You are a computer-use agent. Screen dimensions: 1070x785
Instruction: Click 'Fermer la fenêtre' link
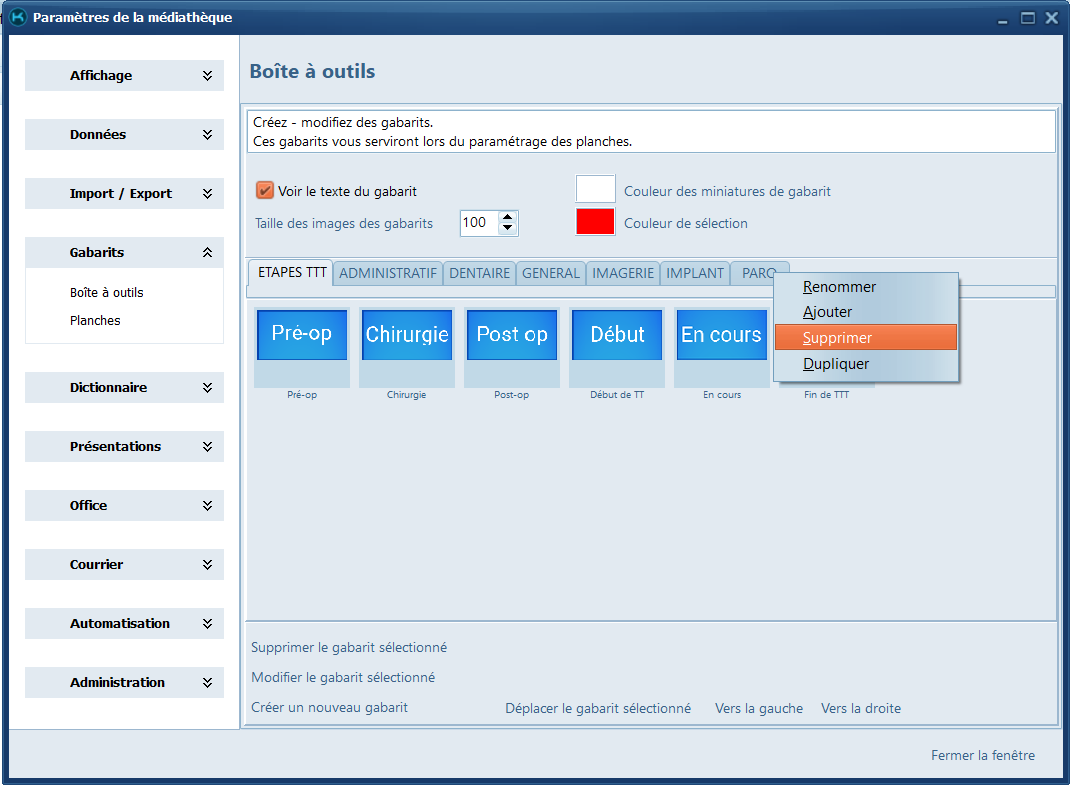point(982,756)
